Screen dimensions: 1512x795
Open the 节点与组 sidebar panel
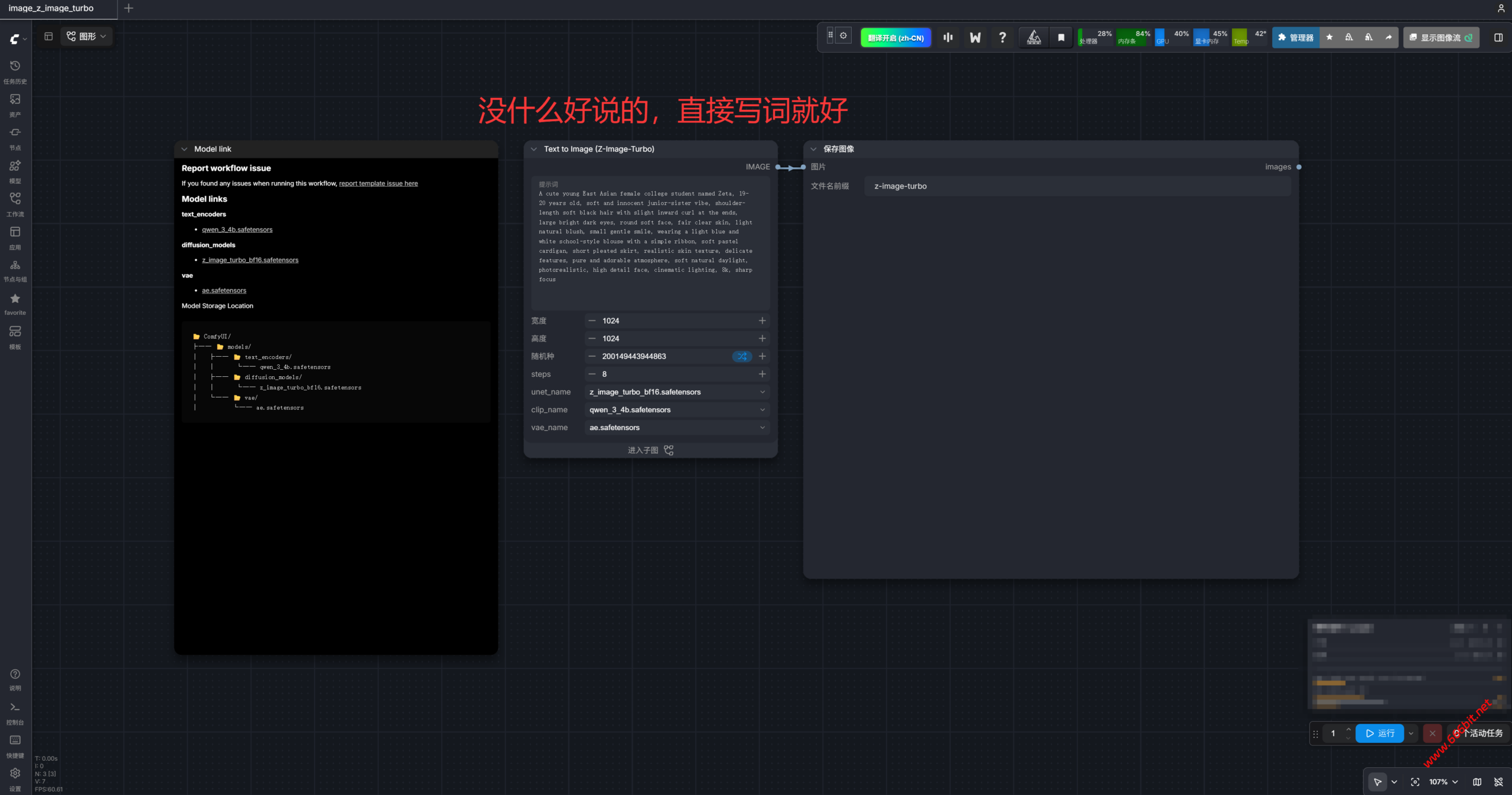[x=15, y=270]
